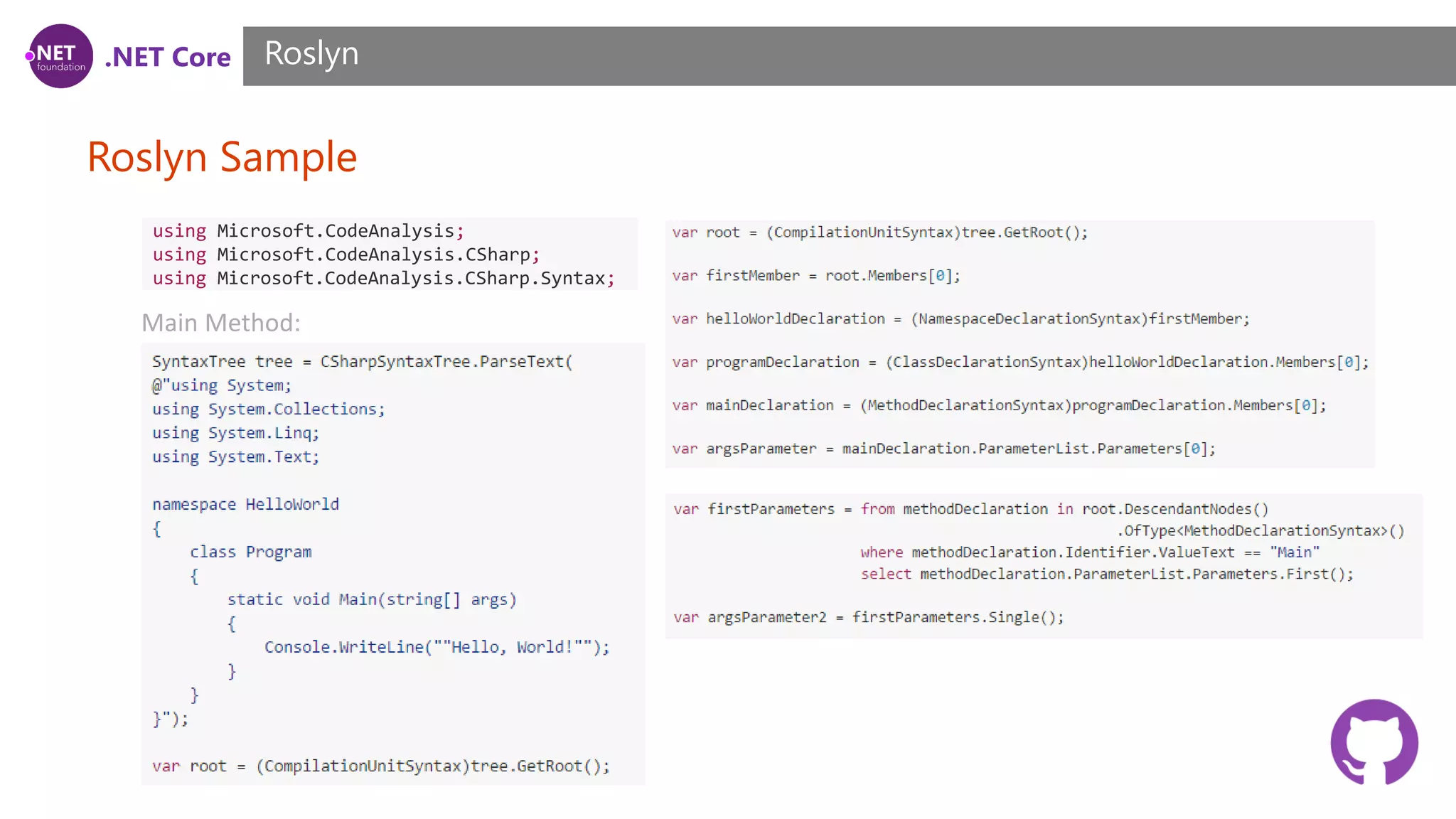Screen dimensions: 1456x819
Task: Click the using Microsoft.CodeAnalysis.CSharp.Syntax line
Action: click(383, 278)
